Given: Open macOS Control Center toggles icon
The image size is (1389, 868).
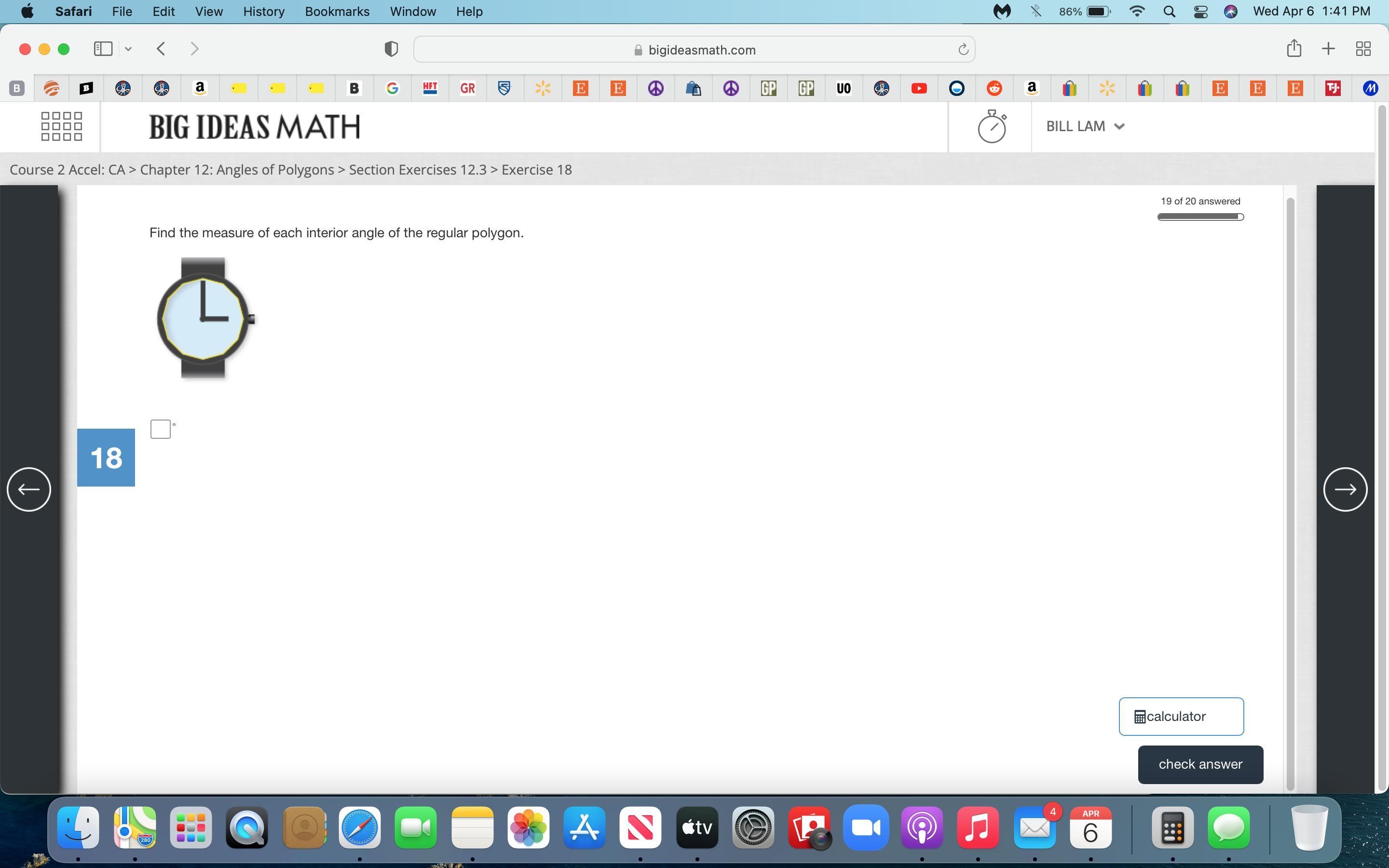Looking at the screenshot, I should click(x=1200, y=12).
